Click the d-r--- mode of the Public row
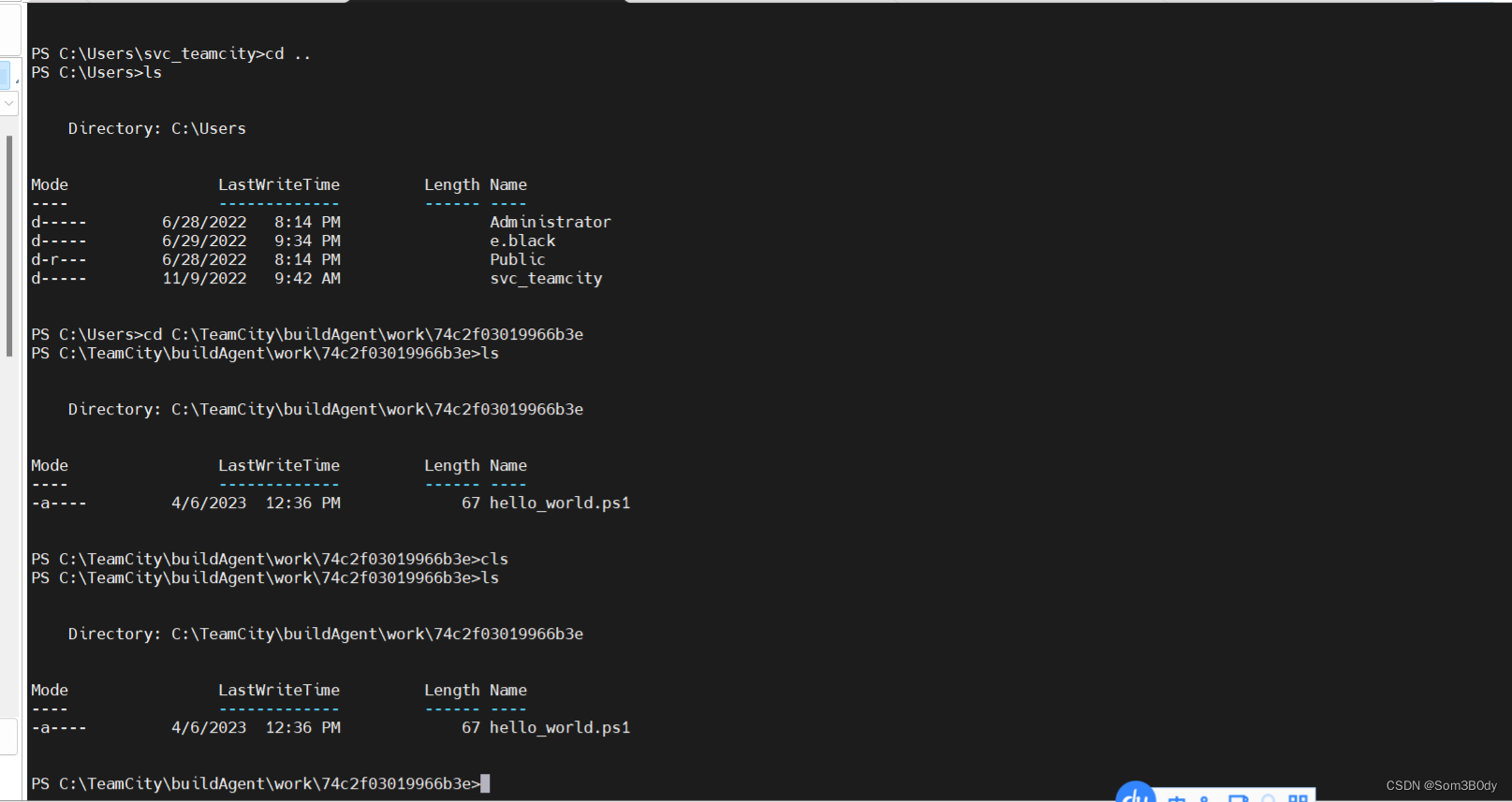1512x802 pixels. click(x=58, y=259)
